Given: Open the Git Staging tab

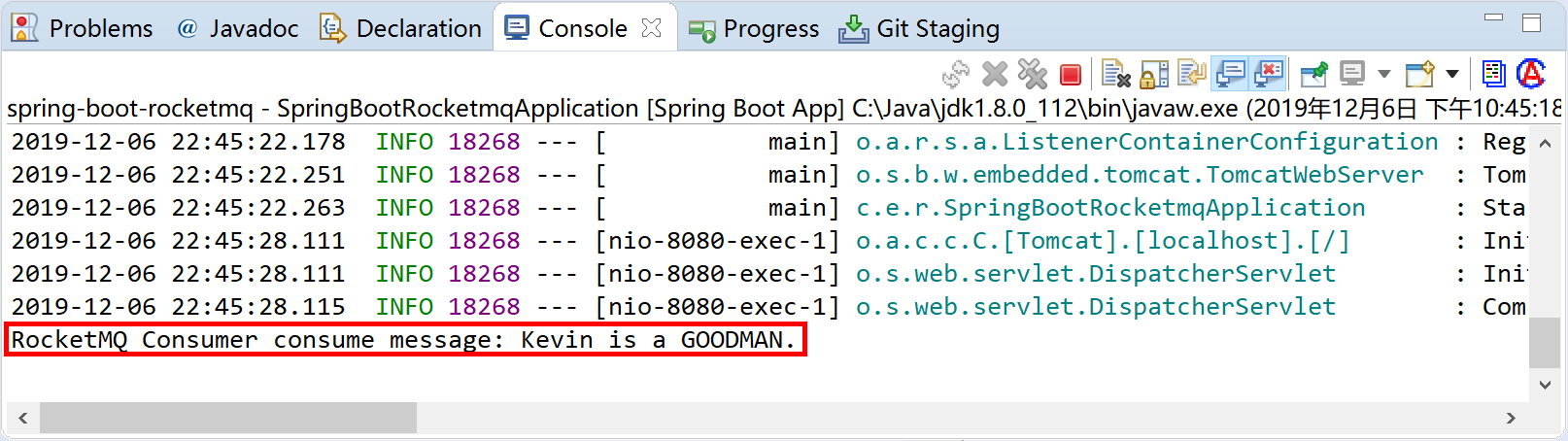Looking at the screenshot, I should pos(919,29).
